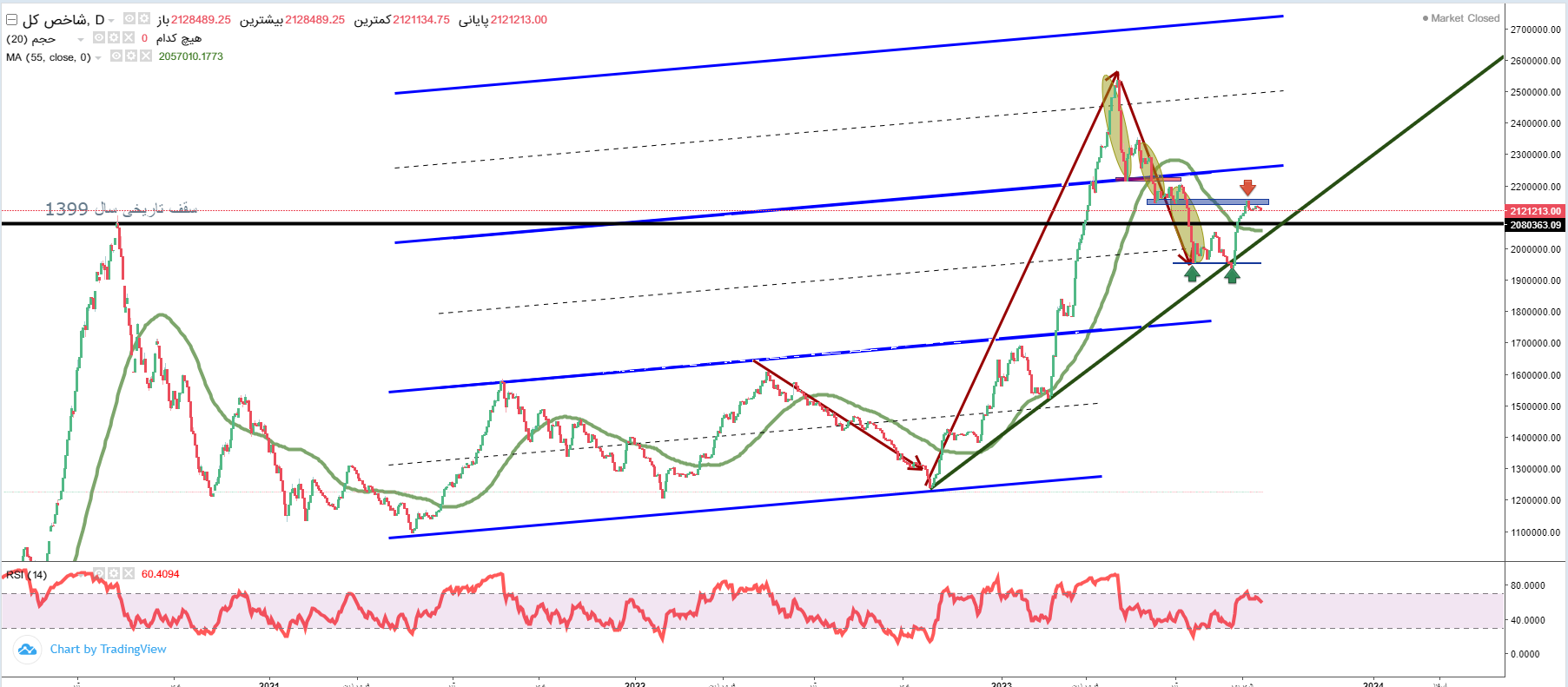Viewport: 1568px width, 687px height.
Task: Click the main symbol title شاخص کل
Action: click(55, 19)
